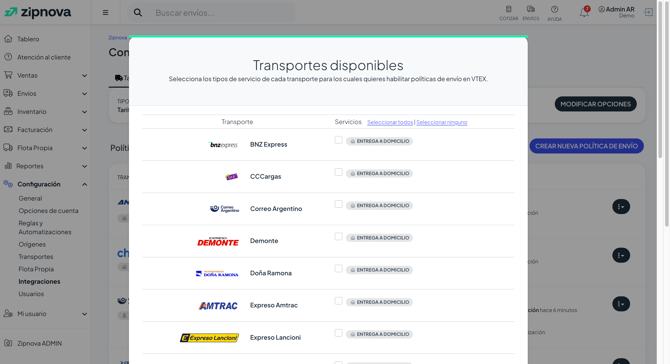Viewport: 670px width, 364px height.
Task: Expand the Ventas sidebar menu
Action: pos(45,75)
